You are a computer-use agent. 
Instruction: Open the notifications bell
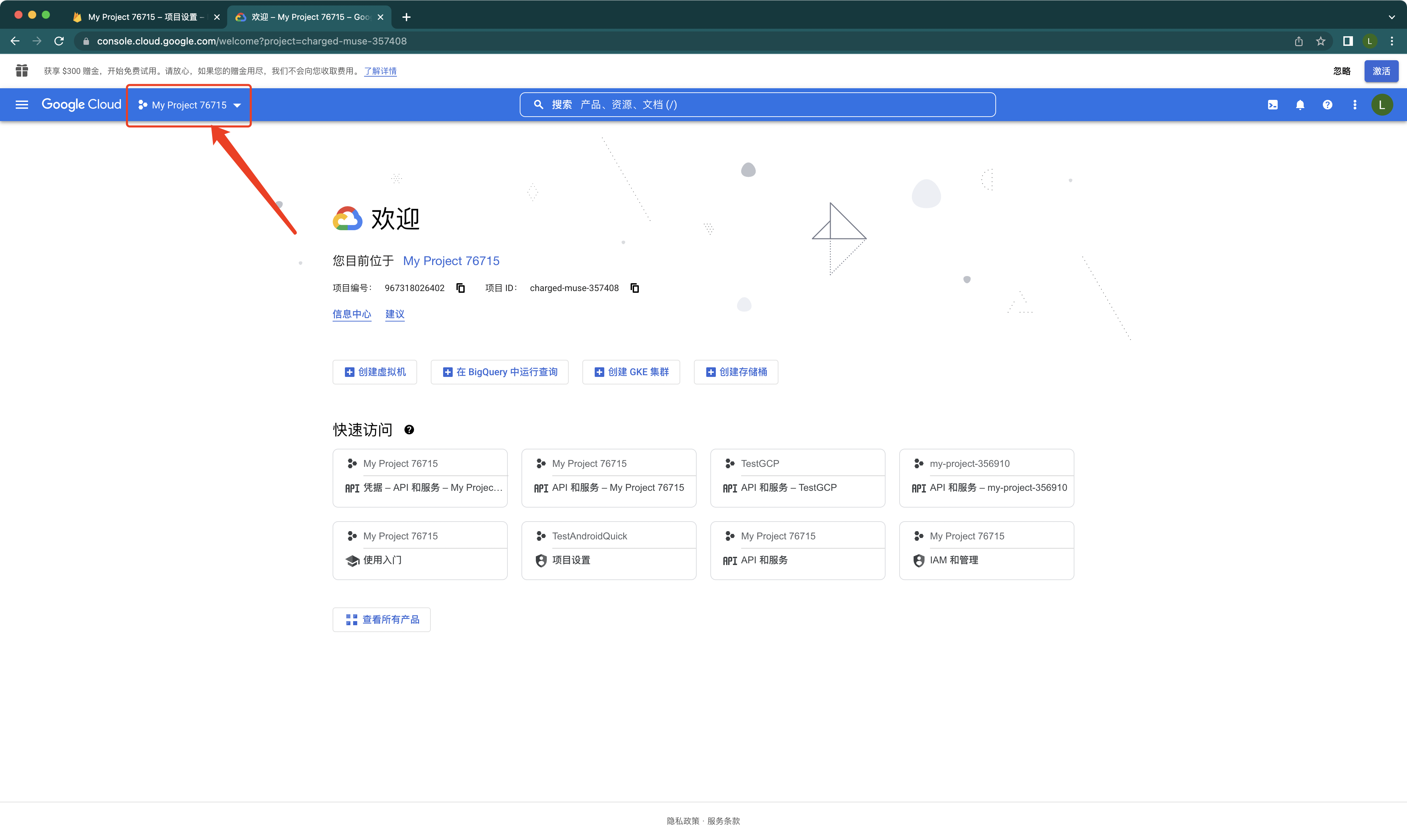[1300, 105]
